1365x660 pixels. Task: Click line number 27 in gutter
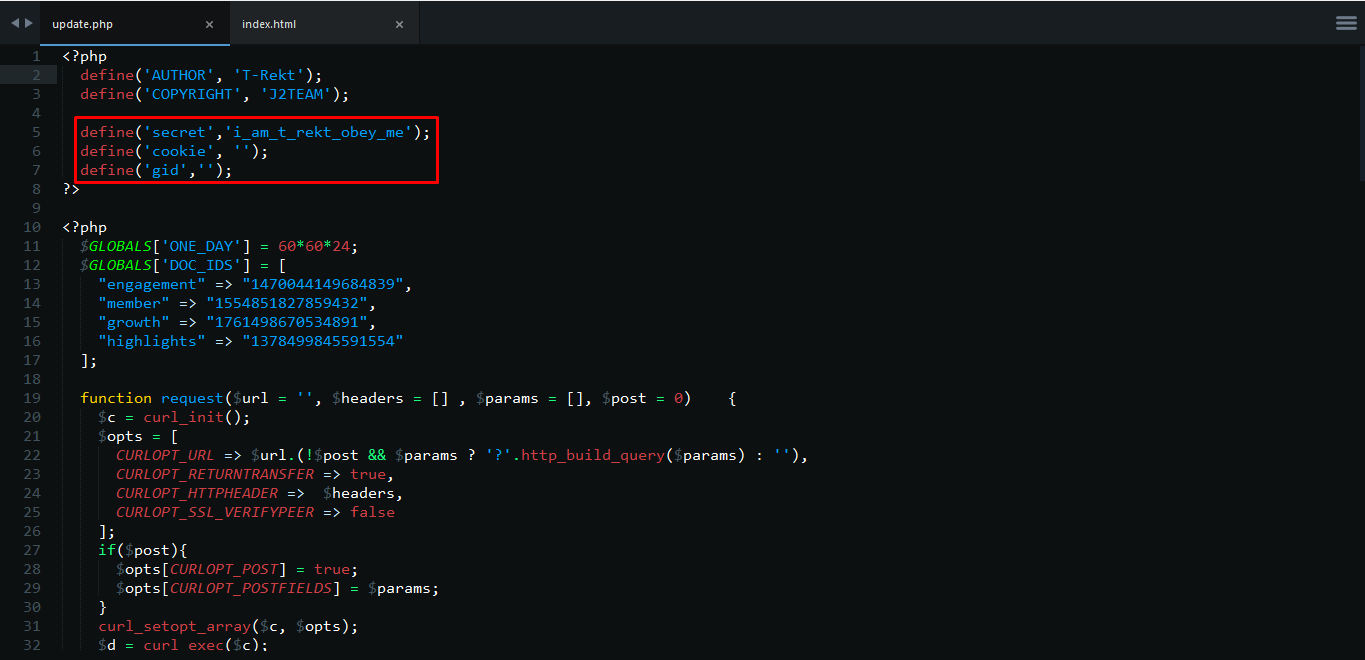[x=33, y=551]
